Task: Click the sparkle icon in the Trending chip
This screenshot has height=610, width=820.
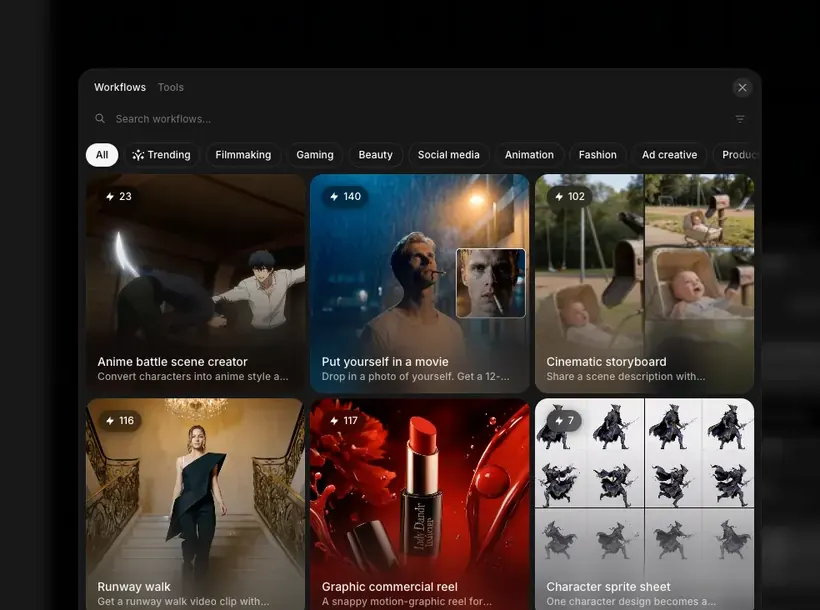Action: pos(138,155)
